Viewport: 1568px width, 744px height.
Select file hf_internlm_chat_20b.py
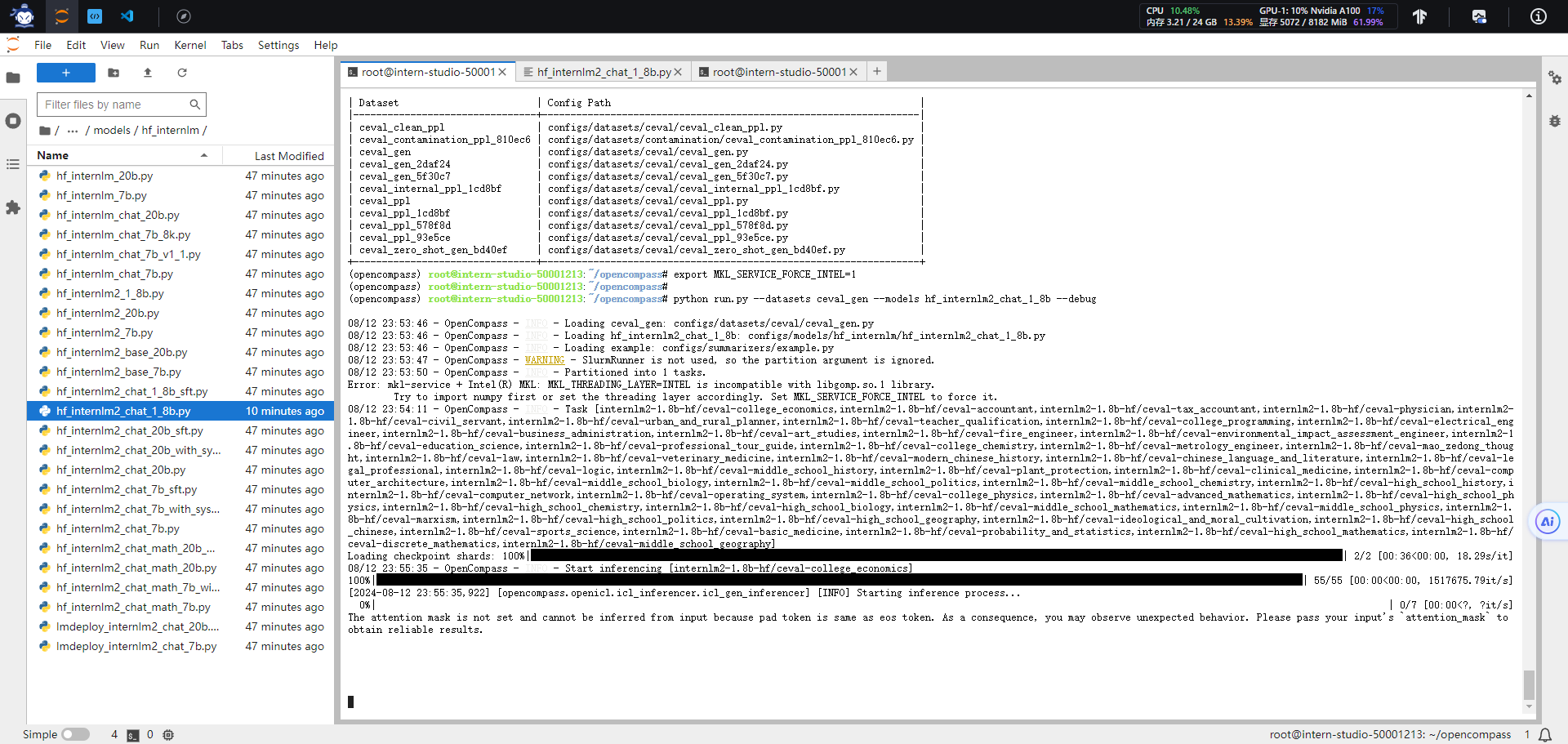point(180,215)
